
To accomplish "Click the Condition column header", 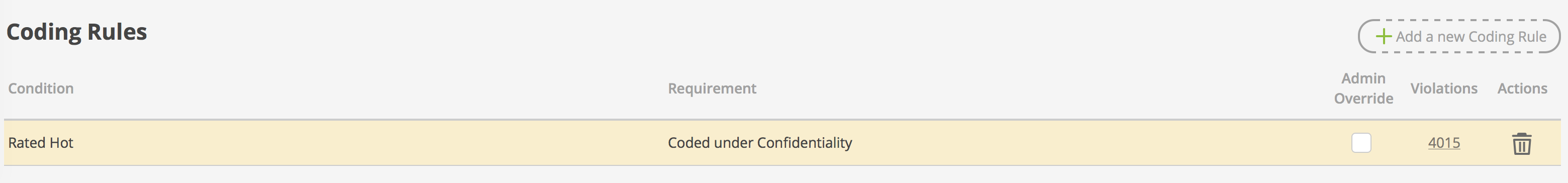I will pos(41,89).
